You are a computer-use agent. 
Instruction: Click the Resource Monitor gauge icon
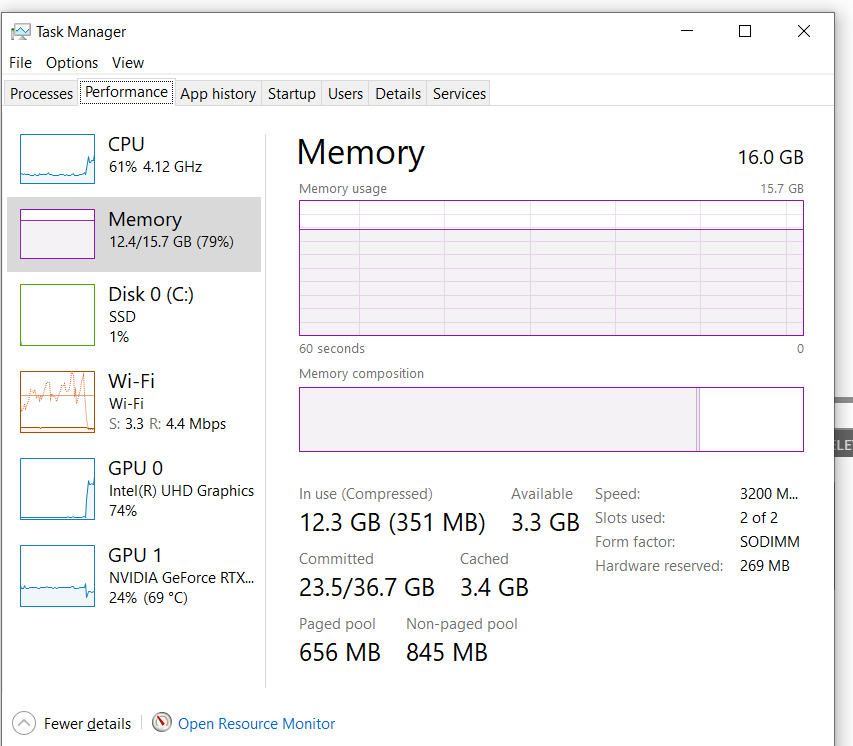162,723
